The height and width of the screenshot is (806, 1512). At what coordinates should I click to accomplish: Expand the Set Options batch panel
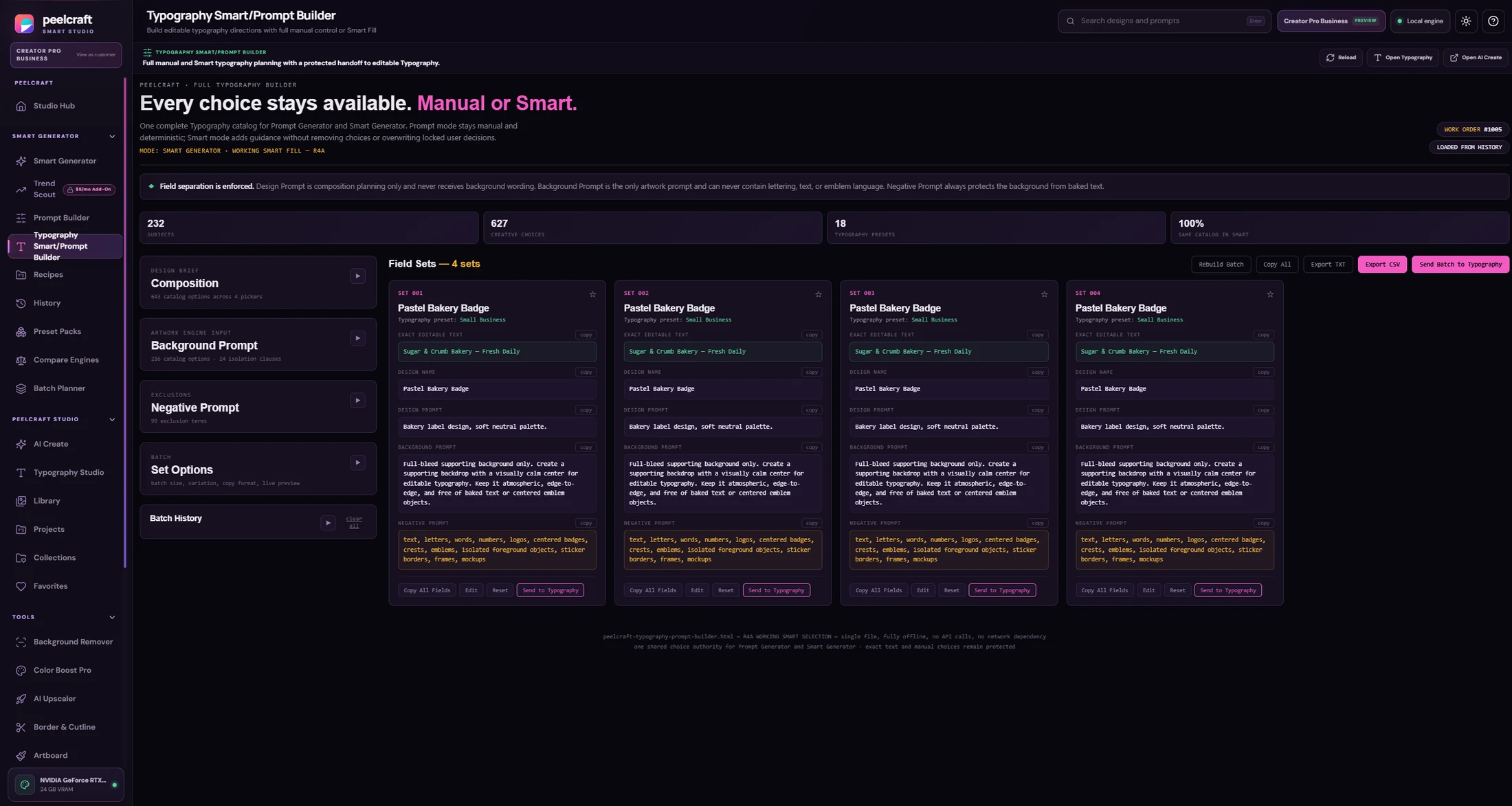357,462
